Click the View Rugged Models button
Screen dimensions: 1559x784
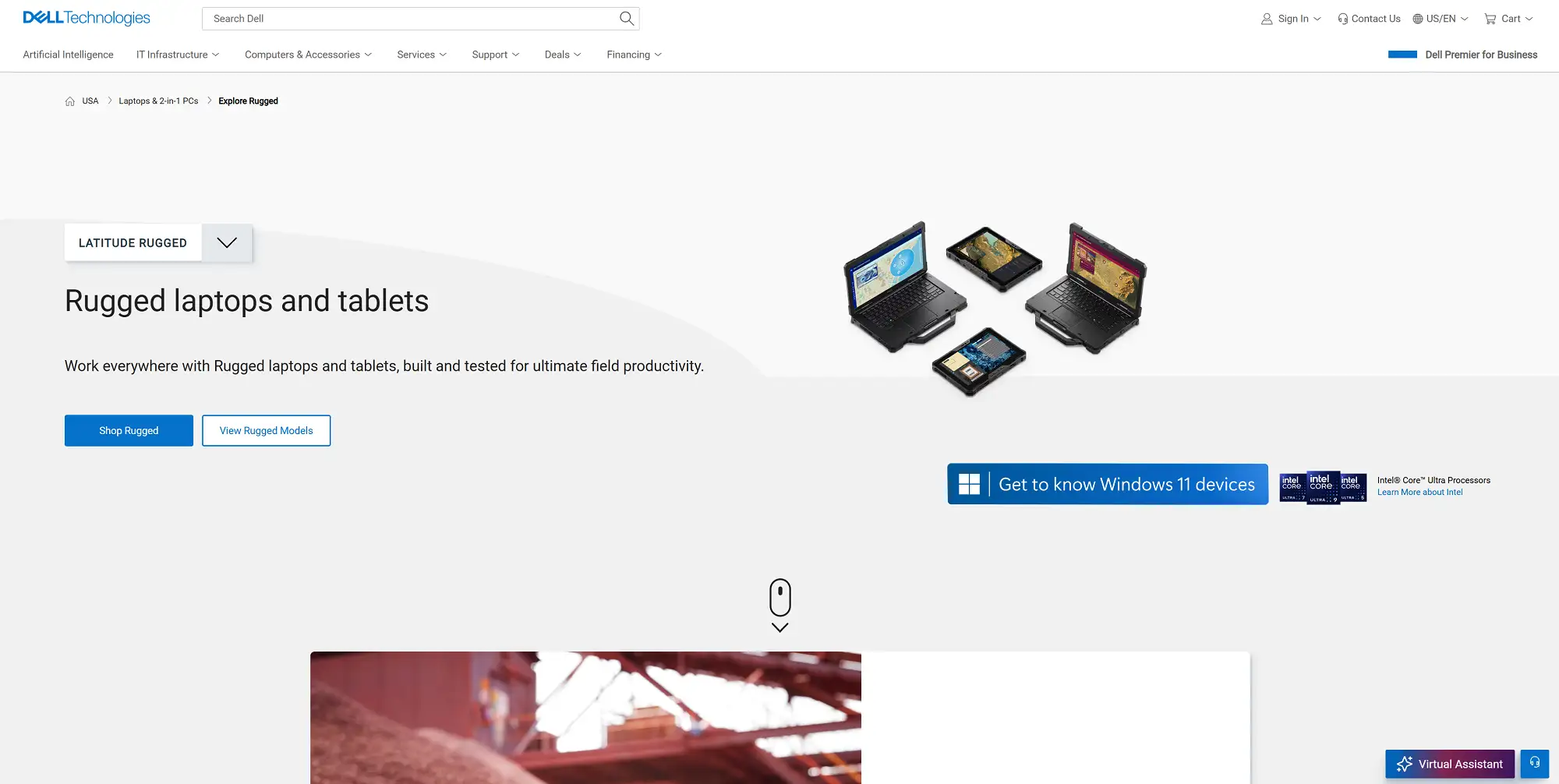(x=266, y=431)
